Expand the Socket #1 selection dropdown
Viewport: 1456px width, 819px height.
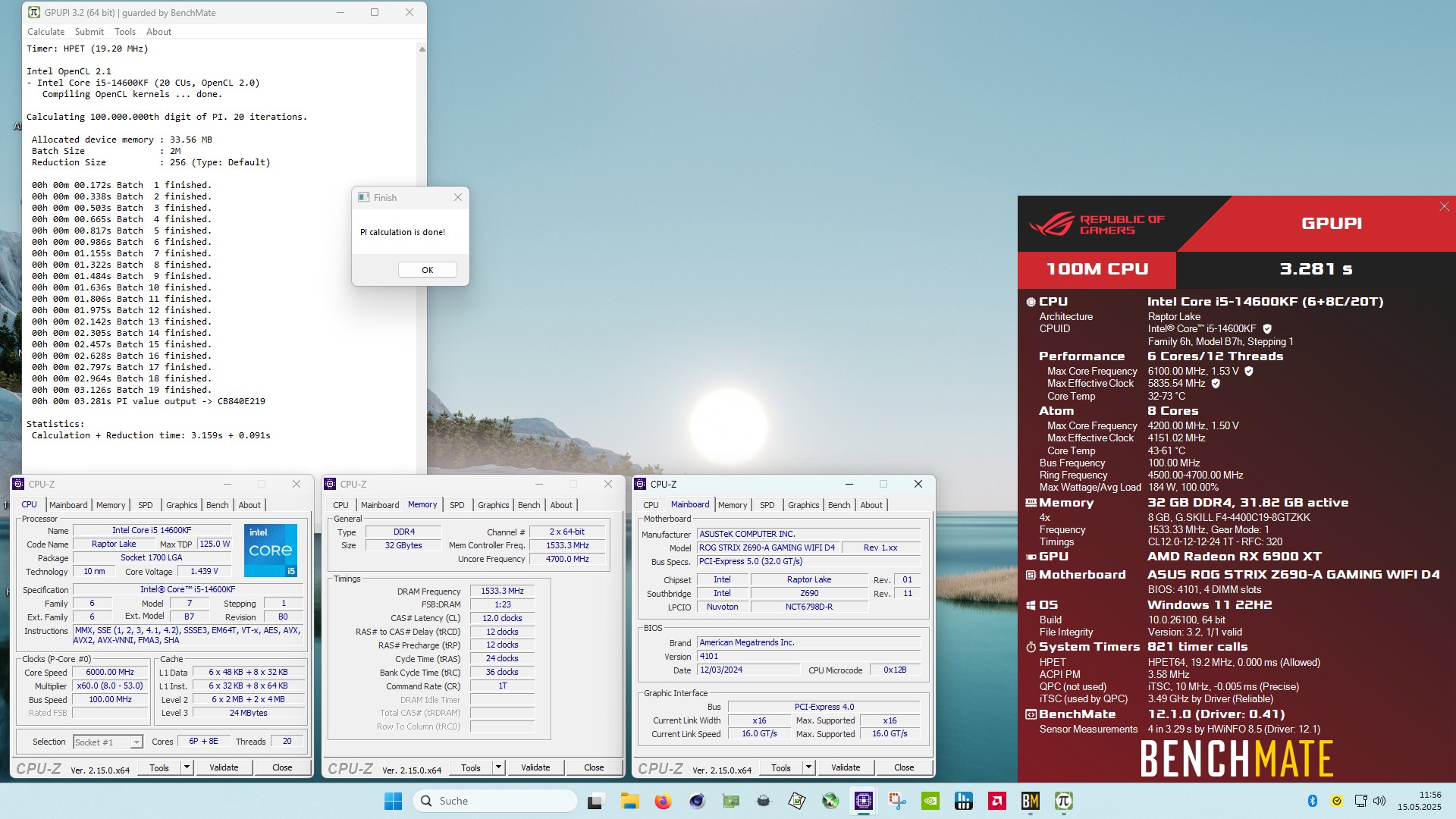pyautogui.click(x=136, y=742)
